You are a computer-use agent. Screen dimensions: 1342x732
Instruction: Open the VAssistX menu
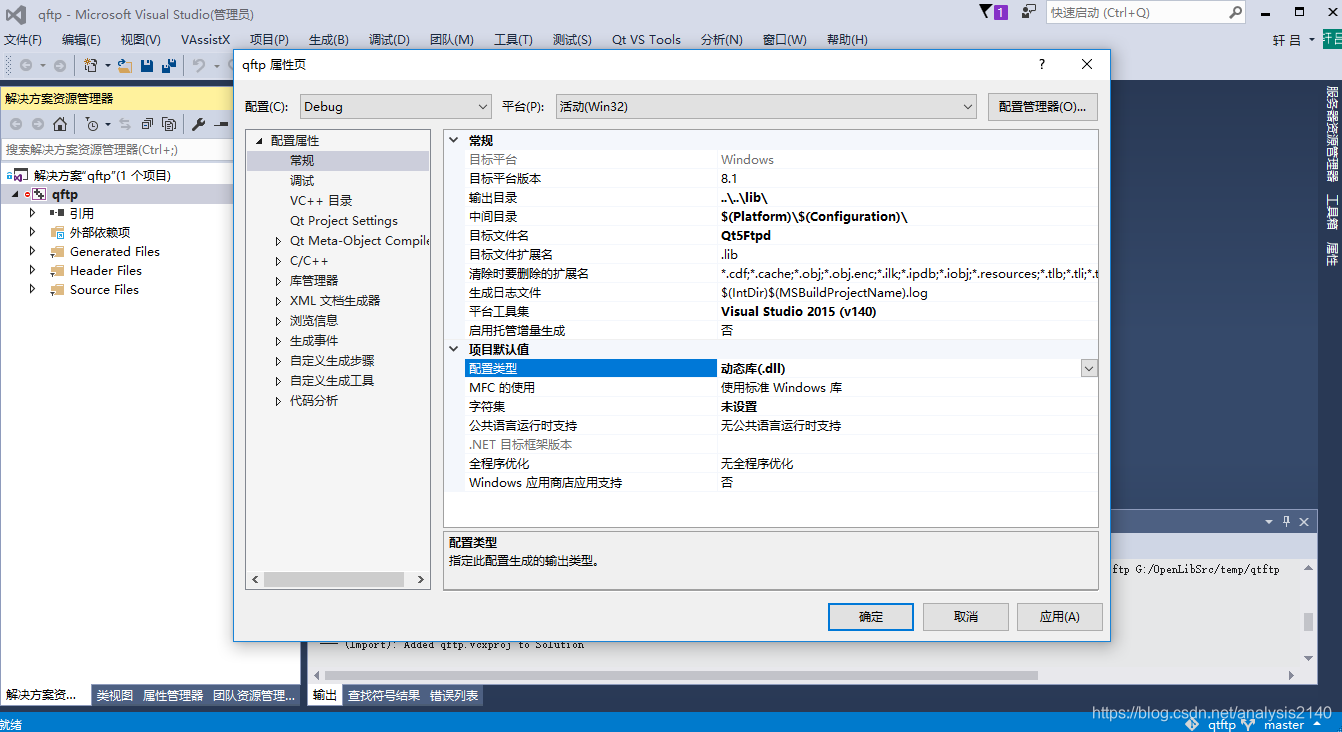click(x=205, y=39)
